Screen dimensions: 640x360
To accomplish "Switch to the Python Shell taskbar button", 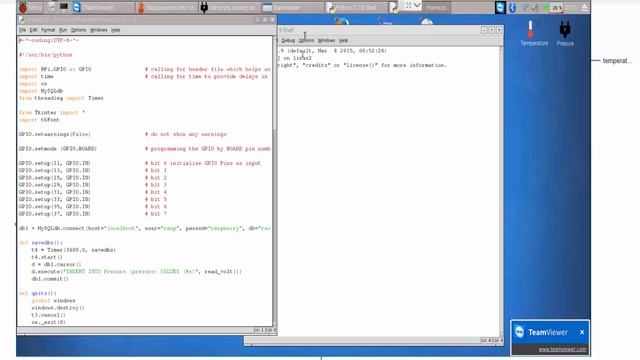I will point(356,7).
